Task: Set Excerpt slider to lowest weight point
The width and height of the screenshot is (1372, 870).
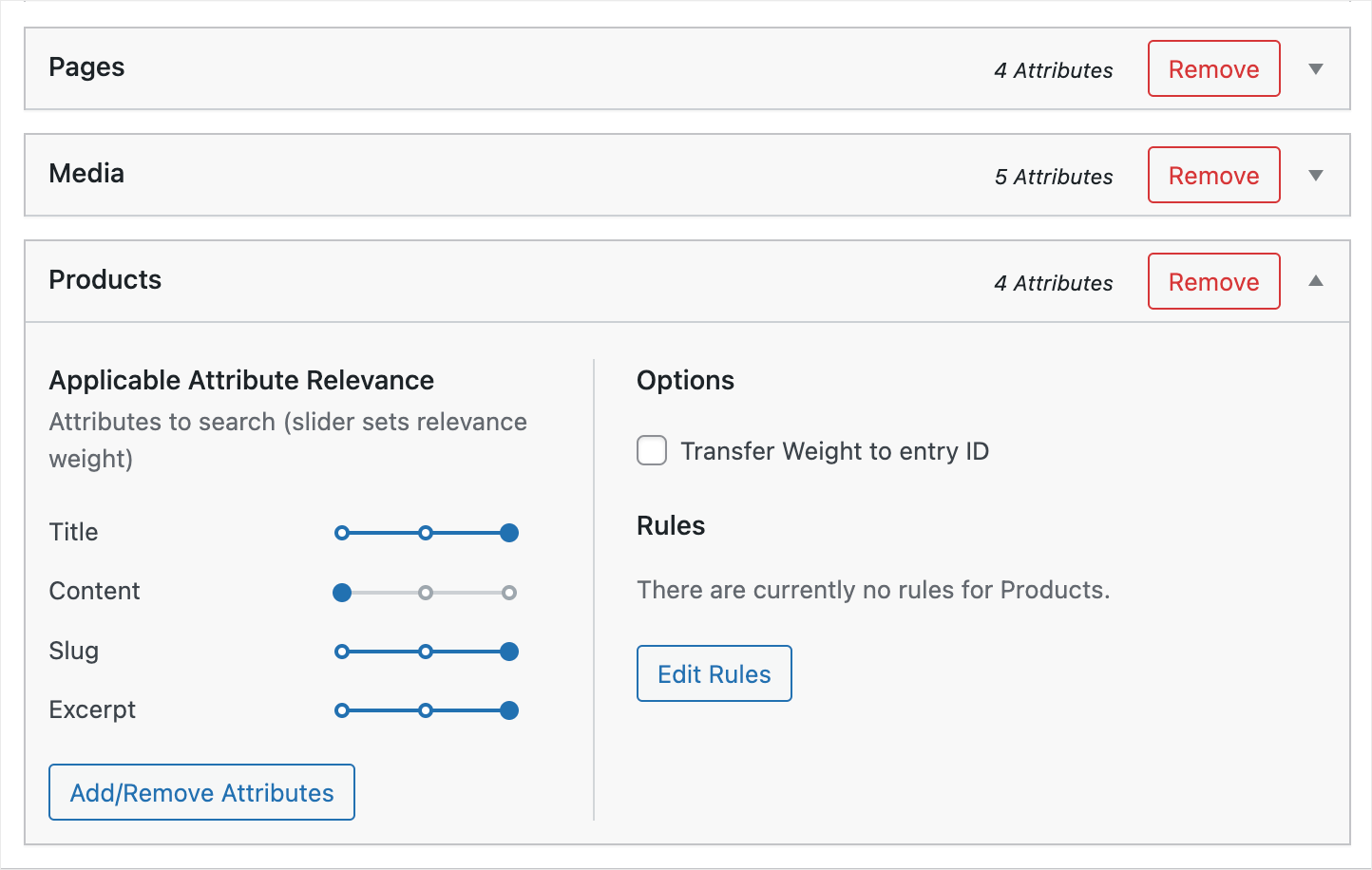Action: coord(342,710)
